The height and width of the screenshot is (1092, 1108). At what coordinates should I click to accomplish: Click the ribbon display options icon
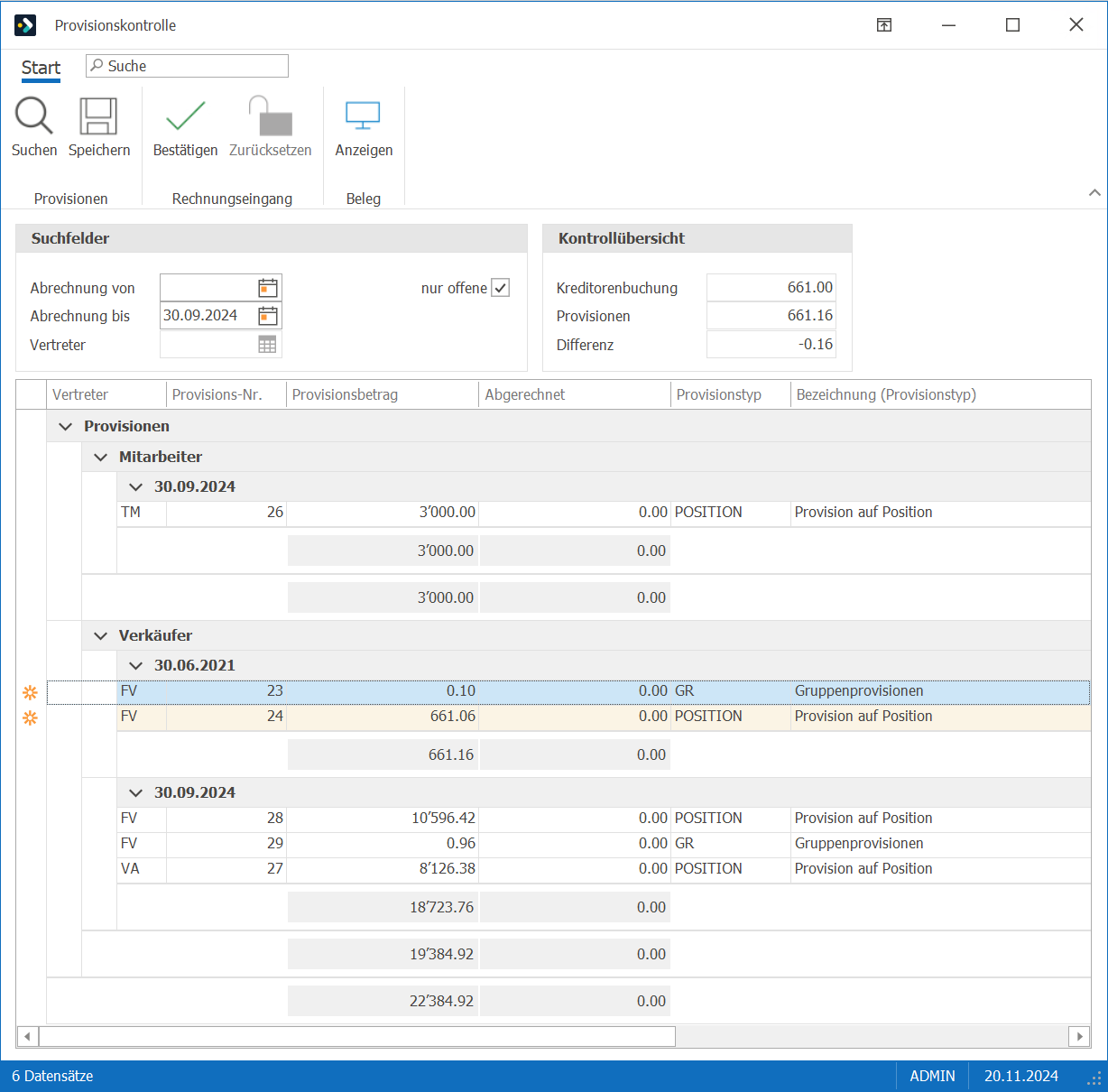884,25
